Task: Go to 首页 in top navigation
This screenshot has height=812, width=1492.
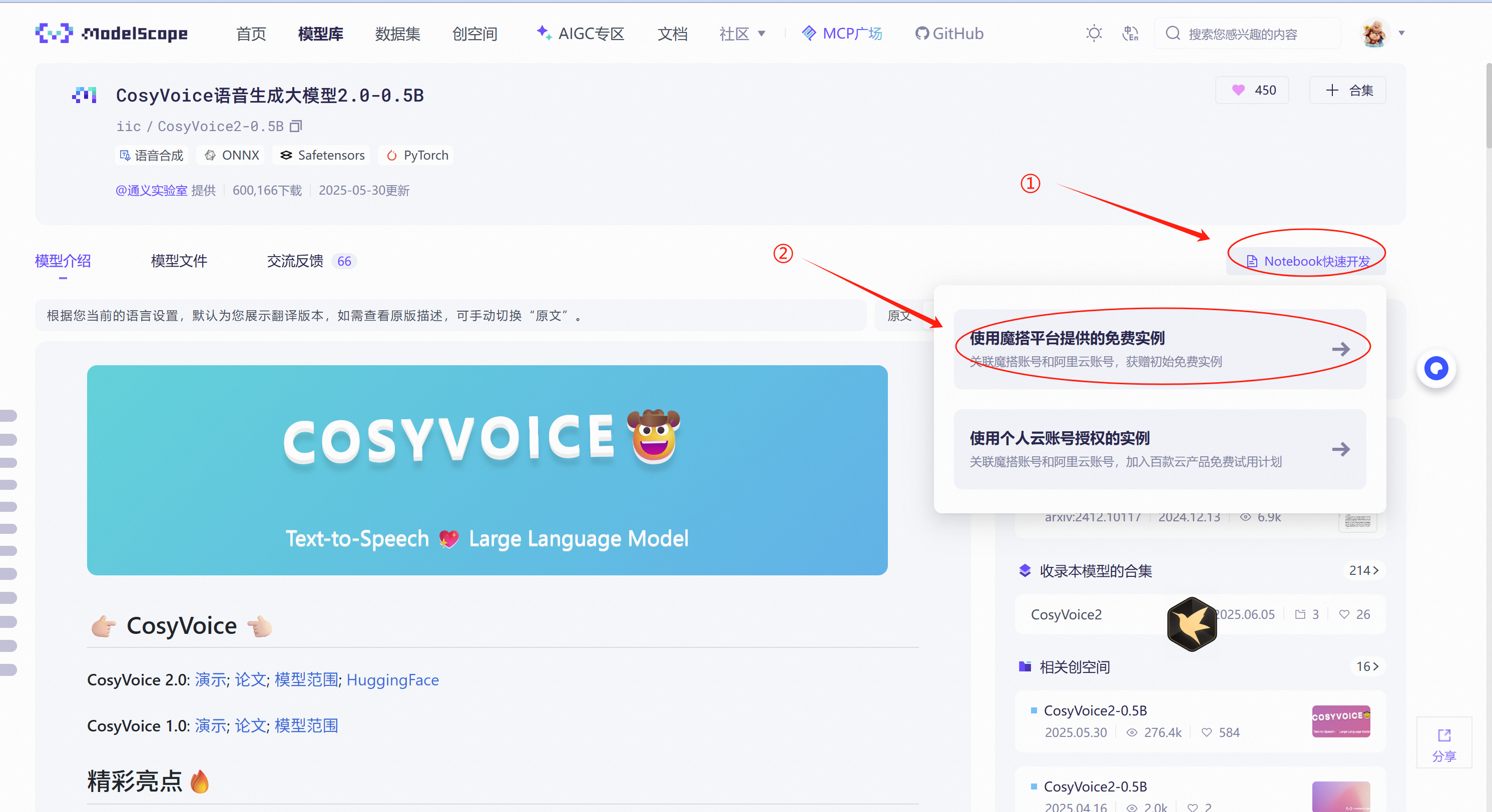Action: (251, 34)
